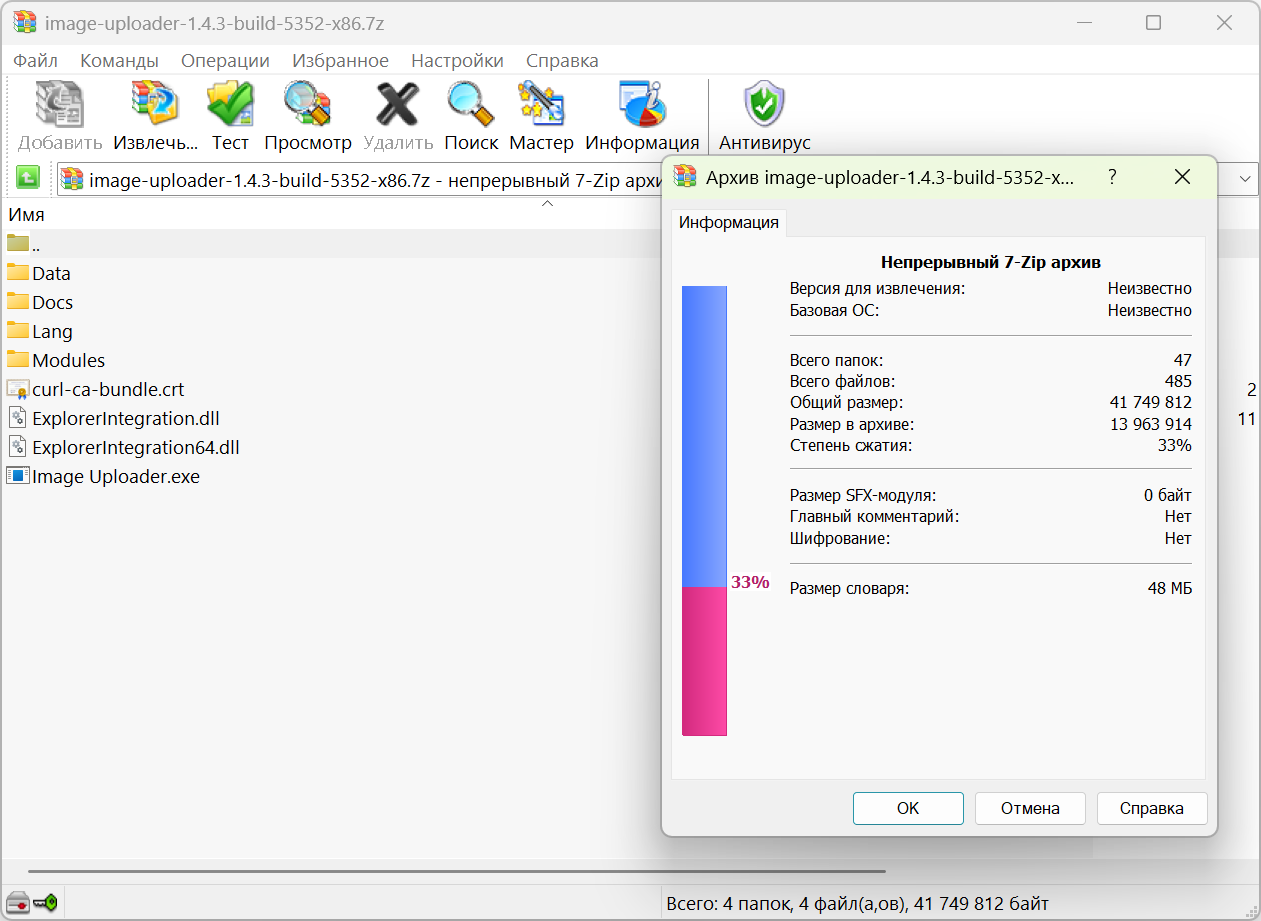Expand the address bar dropdown arrow

[x=1246, y=179]
